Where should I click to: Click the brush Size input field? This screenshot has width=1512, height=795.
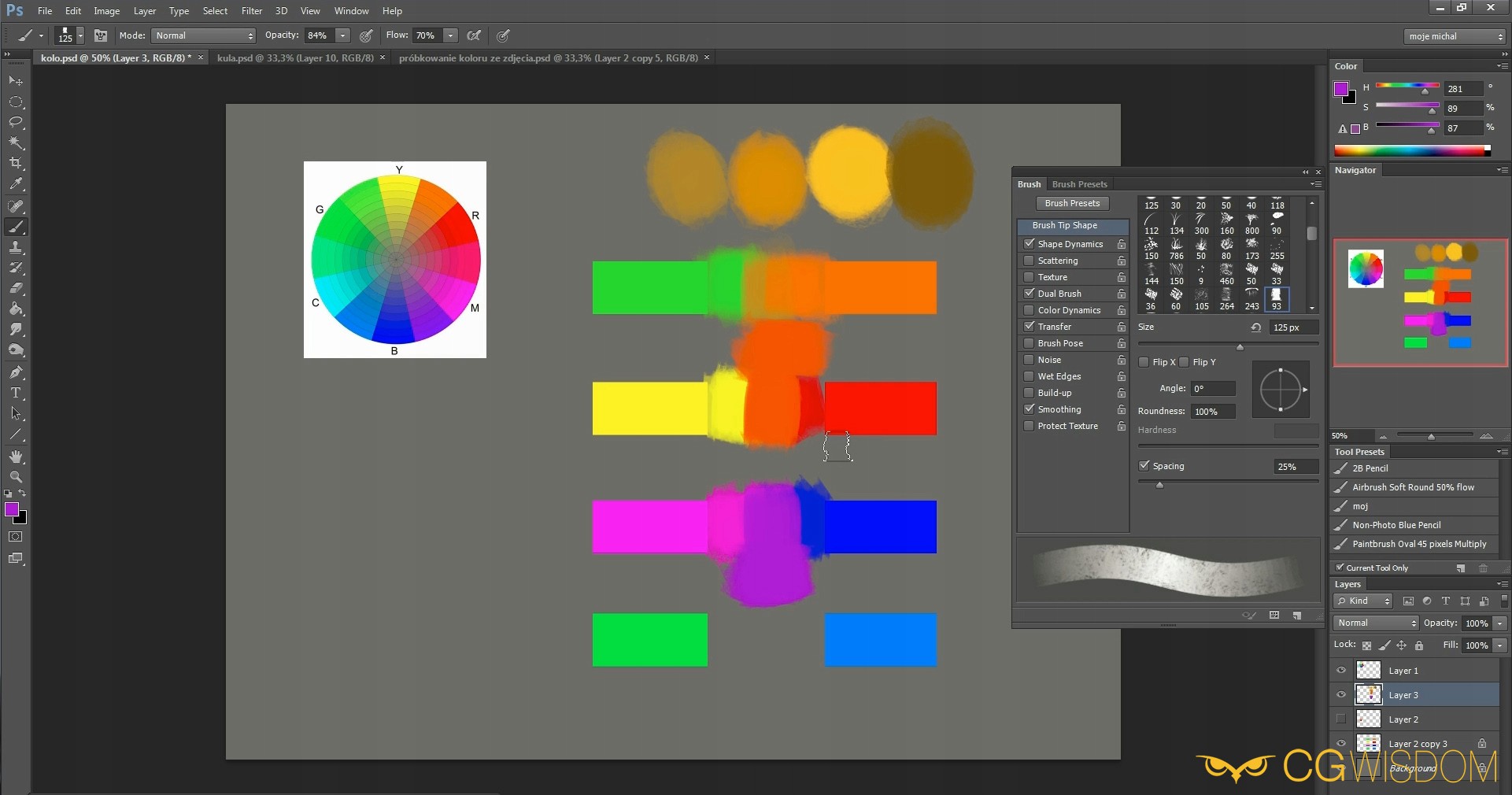click(x=1292, y=327)
